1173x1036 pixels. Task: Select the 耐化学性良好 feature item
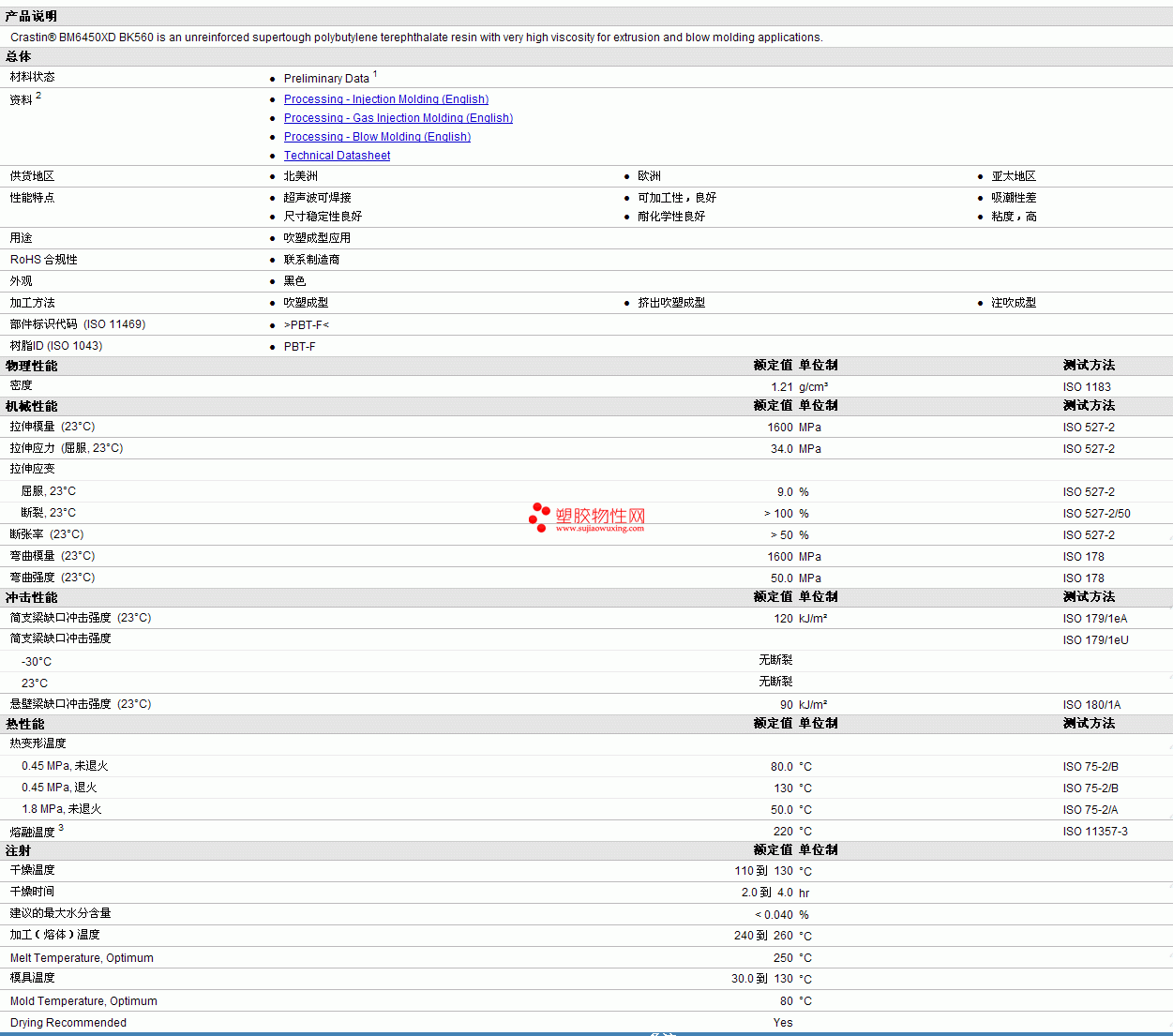[671, 217]
